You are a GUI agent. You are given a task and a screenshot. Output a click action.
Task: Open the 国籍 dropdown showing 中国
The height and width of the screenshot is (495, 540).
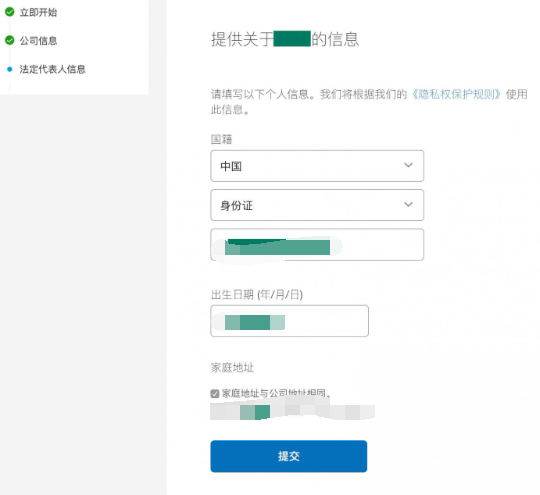pos(317,166)
